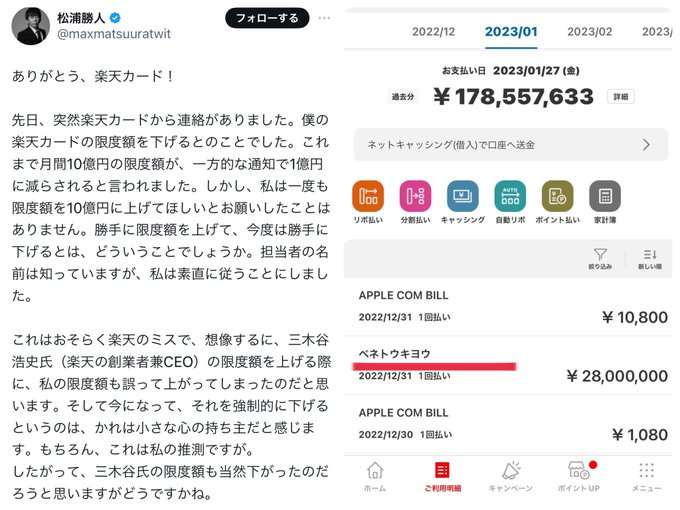
Task: Show payment details with 詳細 button
Action: point(621,97)
